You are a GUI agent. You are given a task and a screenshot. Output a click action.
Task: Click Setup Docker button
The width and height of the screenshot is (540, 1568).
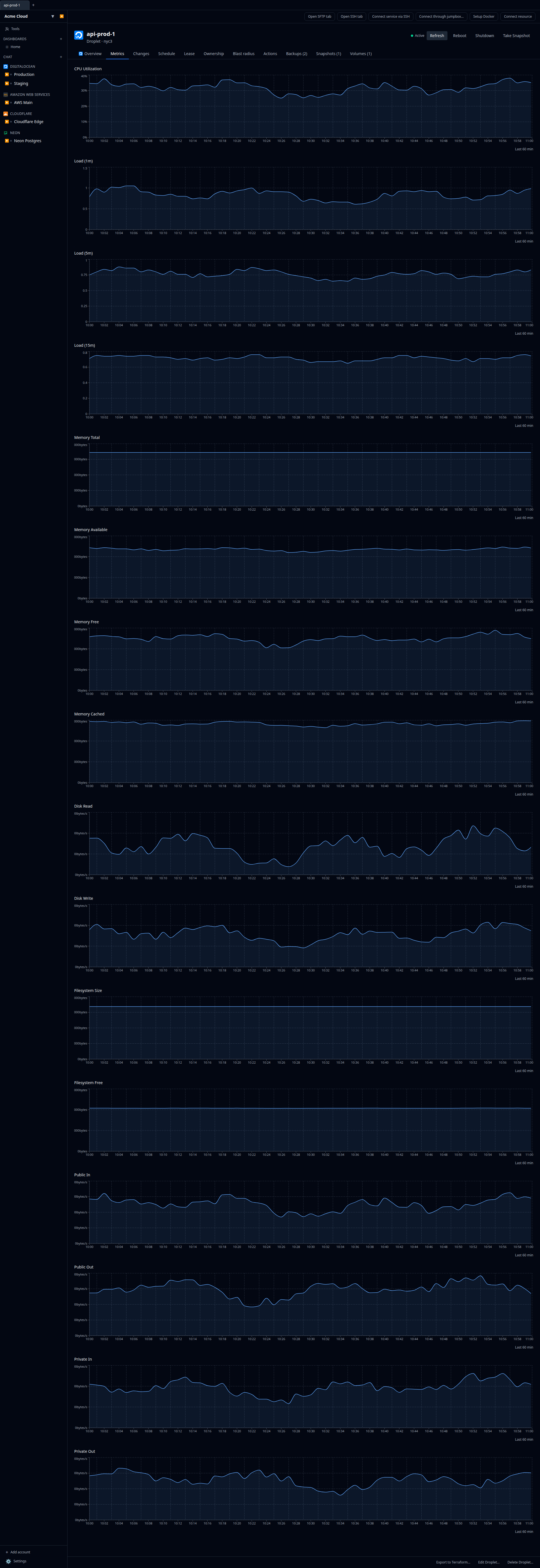pyautogui.click(x=484, y=16)
